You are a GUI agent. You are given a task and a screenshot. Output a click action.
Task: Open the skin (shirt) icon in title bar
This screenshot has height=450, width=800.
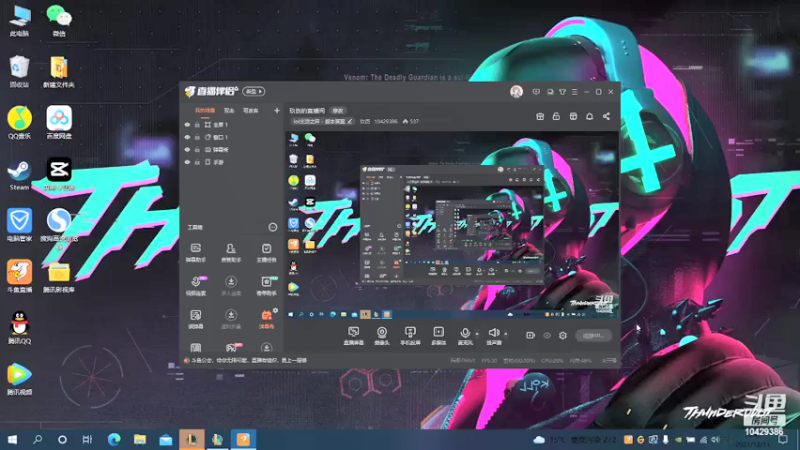[562, 92]
